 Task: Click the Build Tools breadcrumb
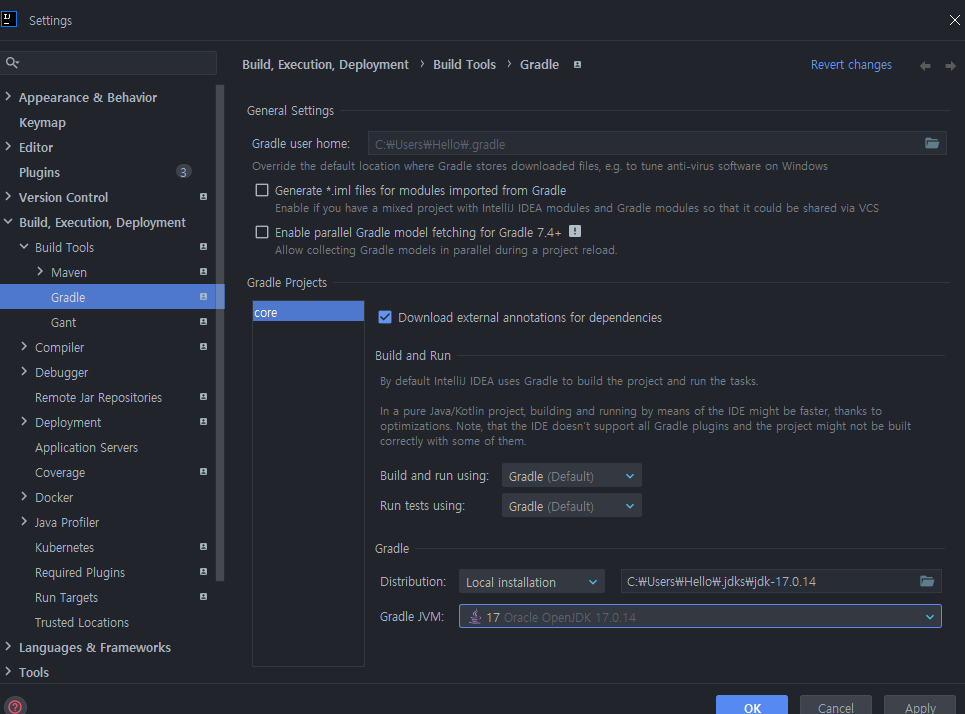click(465, 65)
